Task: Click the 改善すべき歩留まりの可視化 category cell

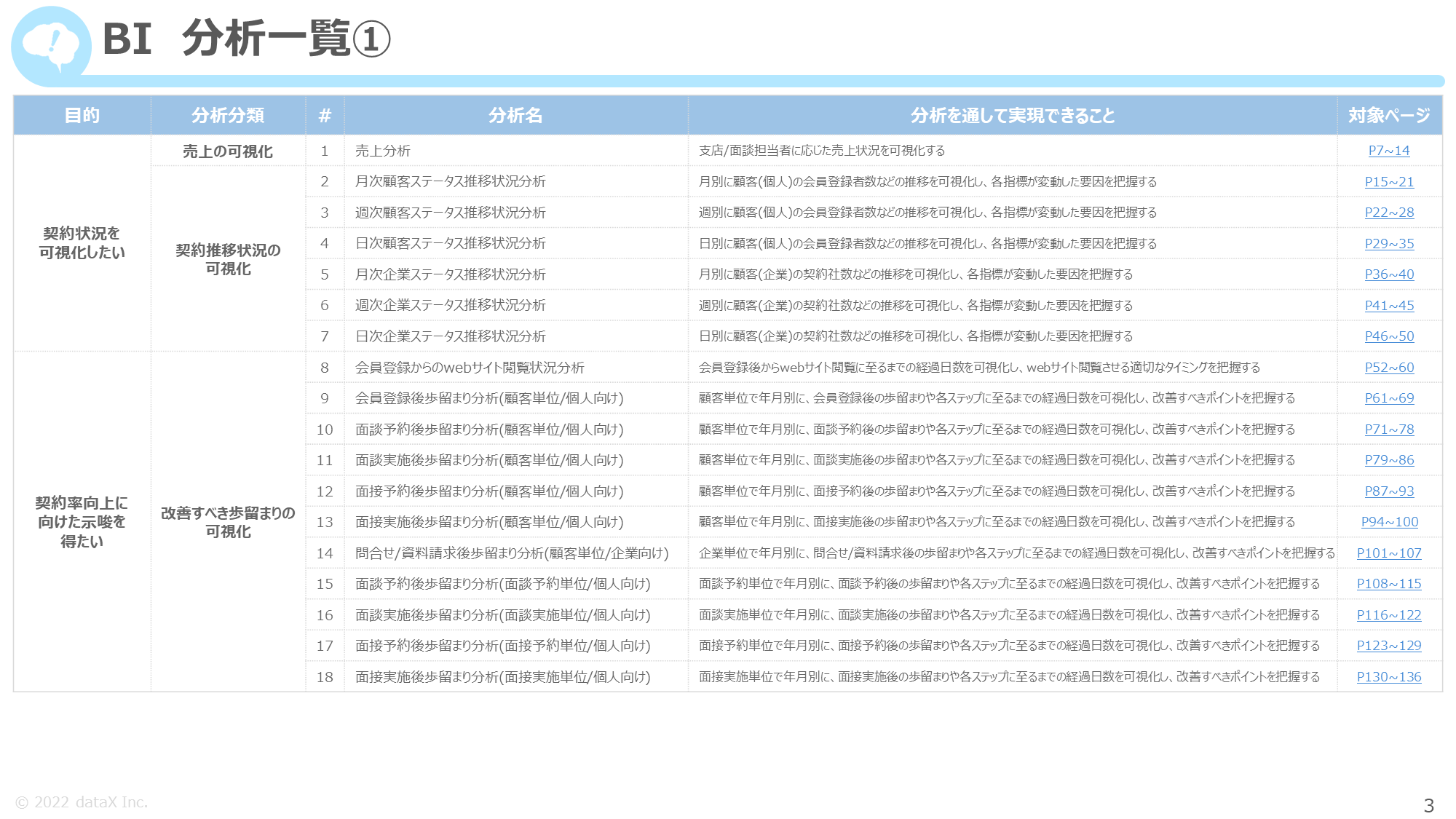Action: click(x=228, y=522)
